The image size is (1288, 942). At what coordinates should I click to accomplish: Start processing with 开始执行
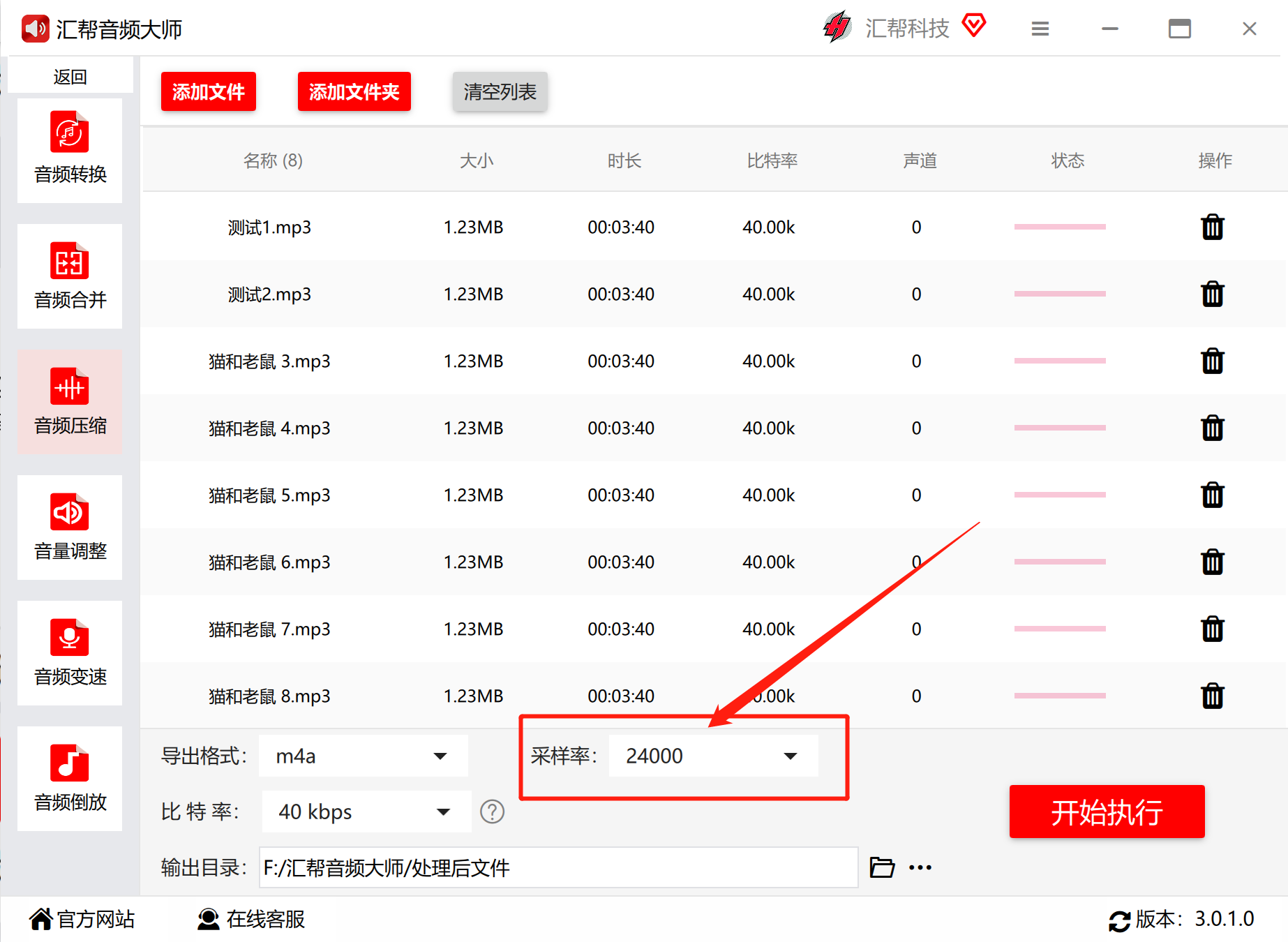point(1107,812)
